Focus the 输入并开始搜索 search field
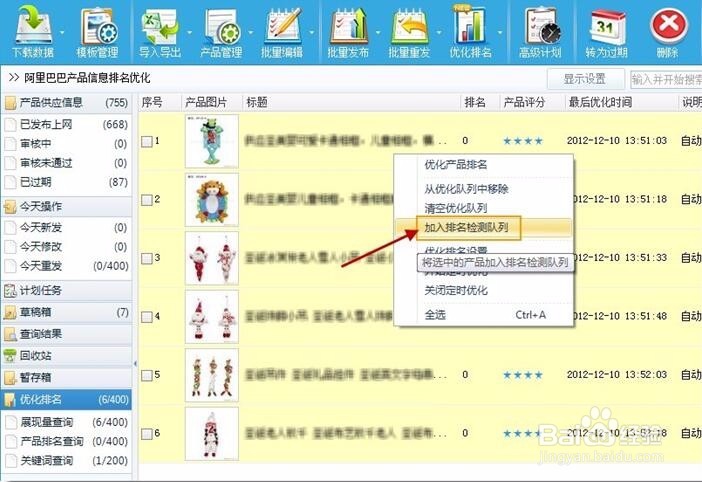Screen dimensions: 702x482 pos(666,80)
